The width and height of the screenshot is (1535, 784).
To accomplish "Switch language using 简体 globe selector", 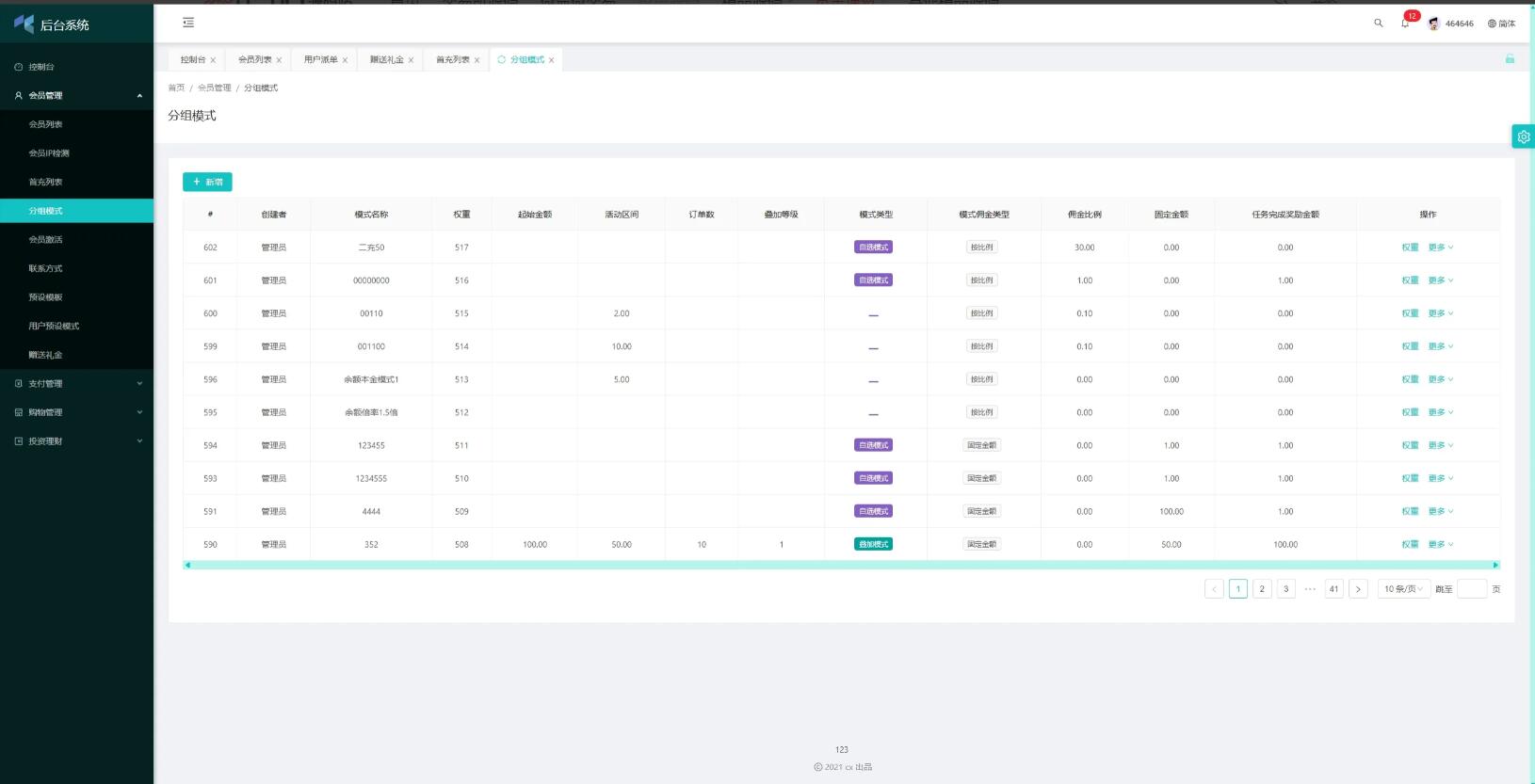I will pos(1501,24).
